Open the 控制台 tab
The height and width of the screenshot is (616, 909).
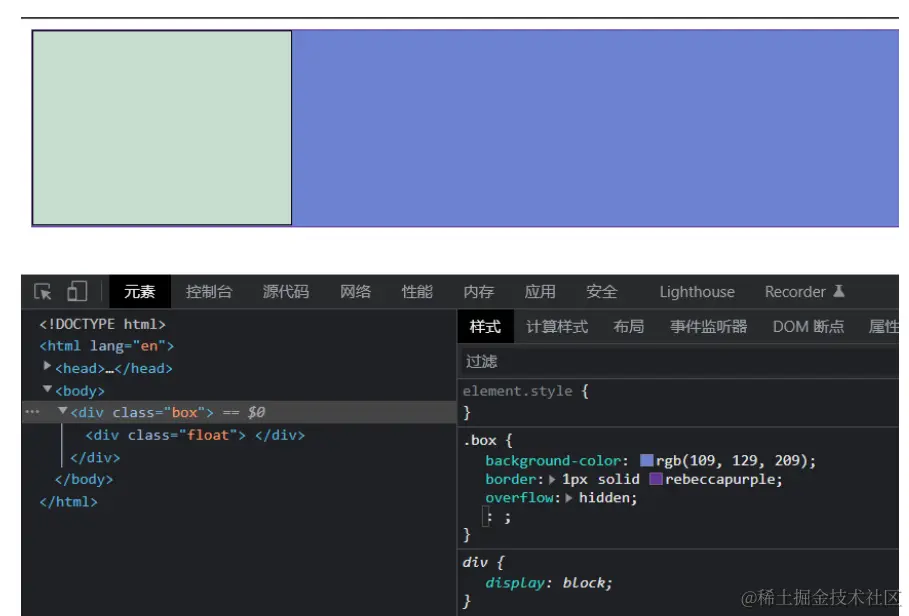pos(209,291)
